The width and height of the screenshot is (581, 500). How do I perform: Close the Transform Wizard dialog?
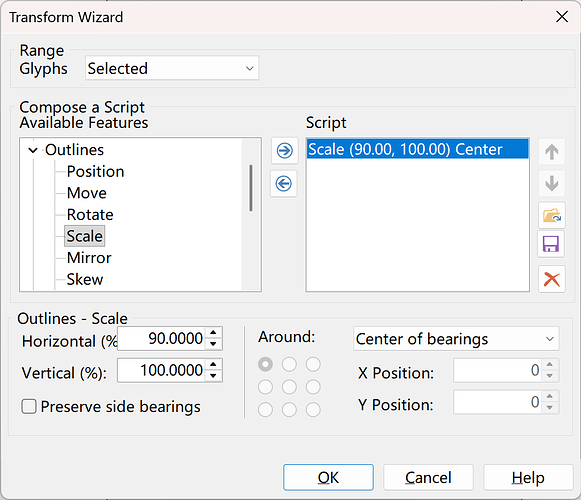point(562,17)
